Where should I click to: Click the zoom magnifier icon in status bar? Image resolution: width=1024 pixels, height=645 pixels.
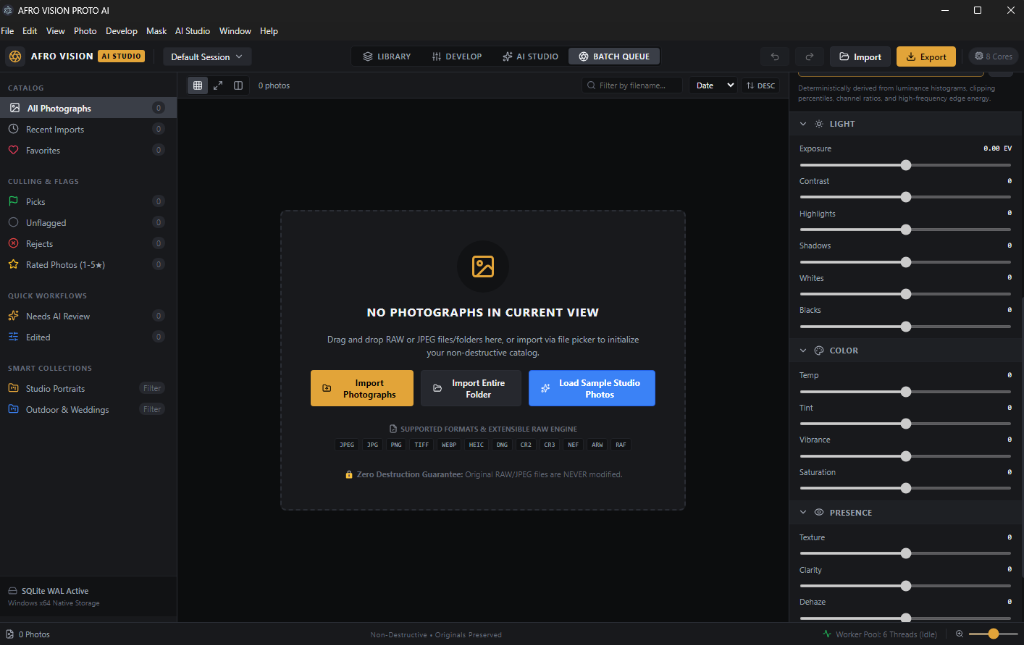959,634
